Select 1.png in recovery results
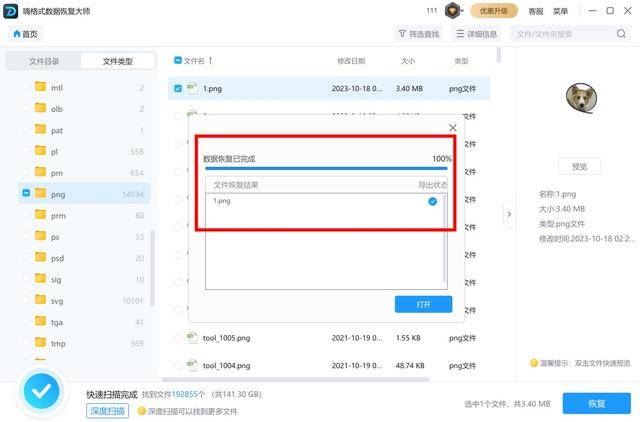Viewport: 640px width, 422px height. [222, 201]
